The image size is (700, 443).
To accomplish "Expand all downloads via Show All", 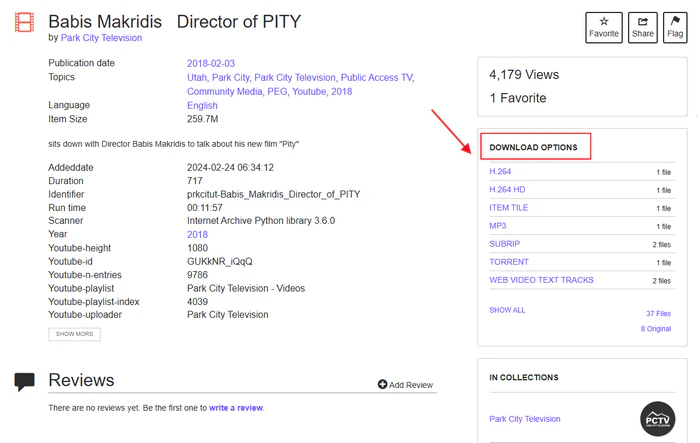I will [506, 310].
